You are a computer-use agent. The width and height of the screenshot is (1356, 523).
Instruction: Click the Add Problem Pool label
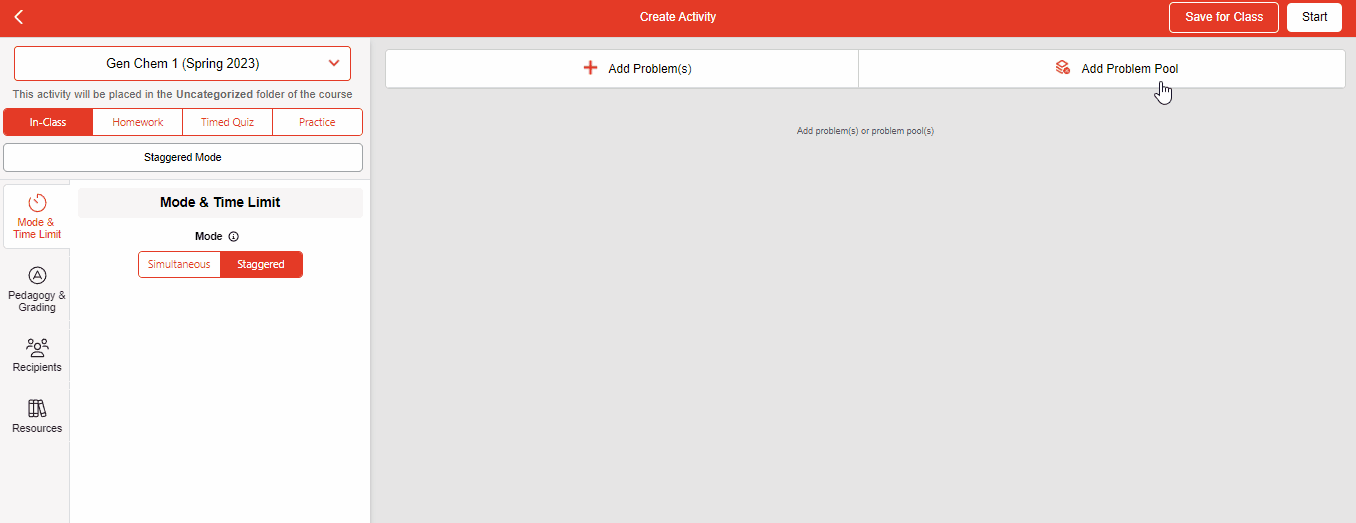click(x=1129, y=69)
